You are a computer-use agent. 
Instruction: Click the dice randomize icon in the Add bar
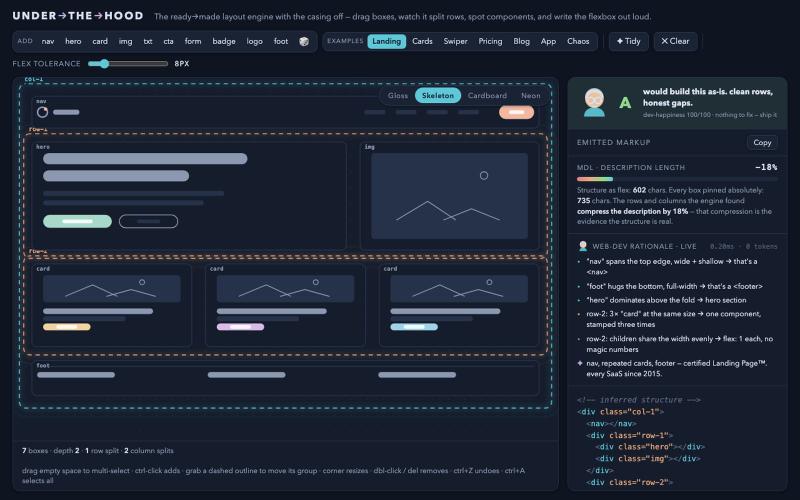tap(304, 41)
